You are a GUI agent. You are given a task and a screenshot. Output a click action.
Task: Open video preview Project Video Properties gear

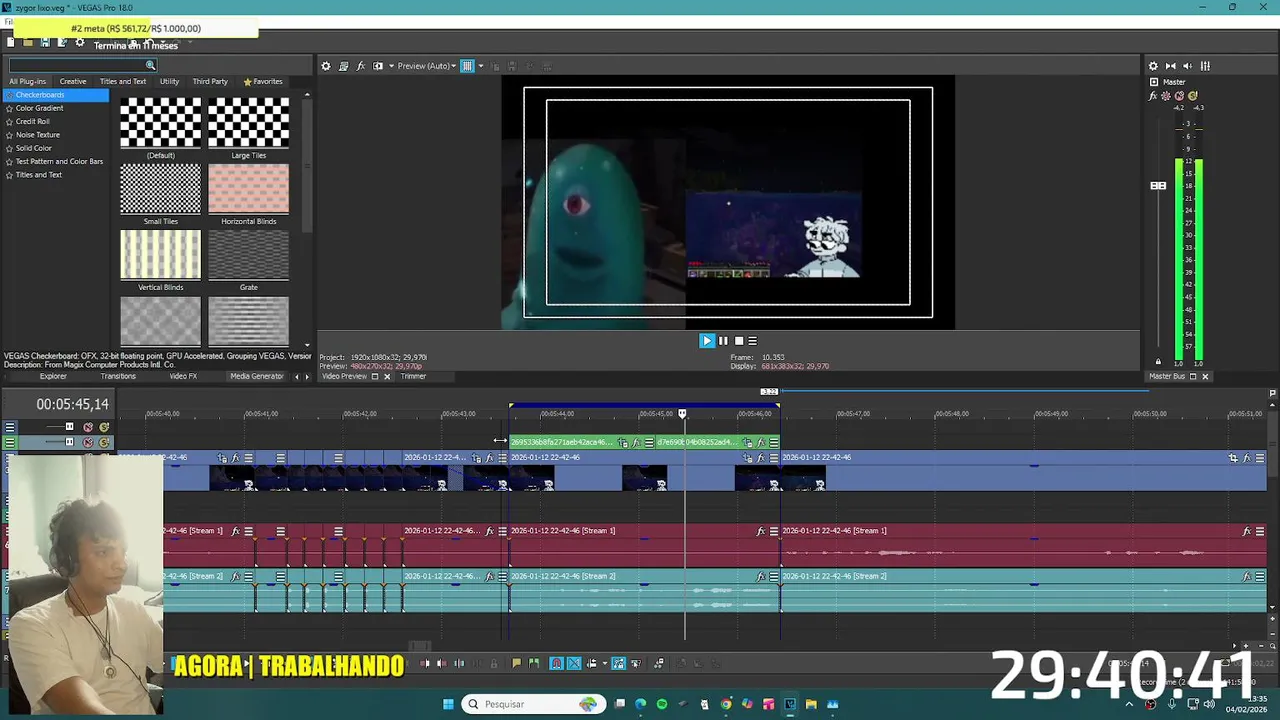(325, 66)
